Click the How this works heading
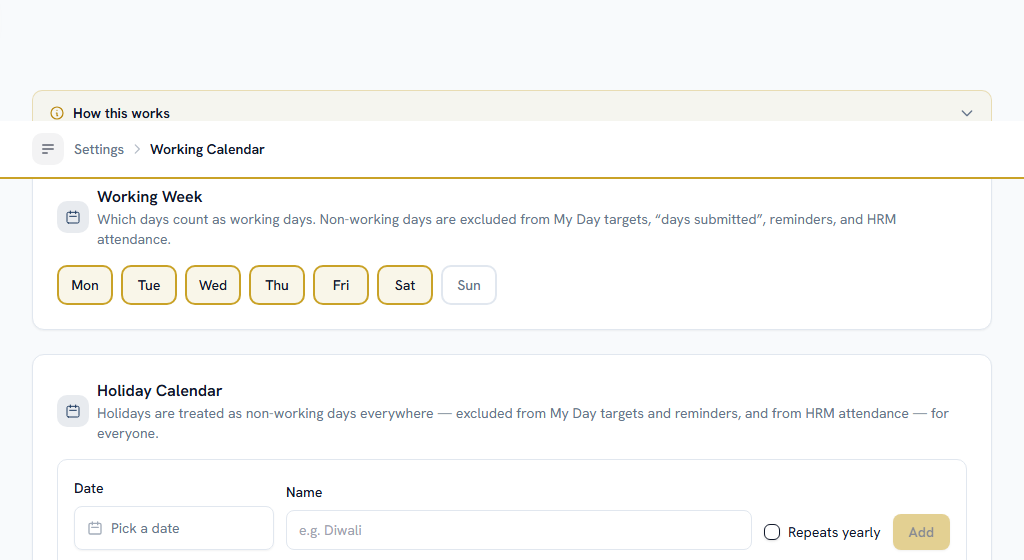Viewport: 1024px width, 560px height. click(x=121, y=113)
